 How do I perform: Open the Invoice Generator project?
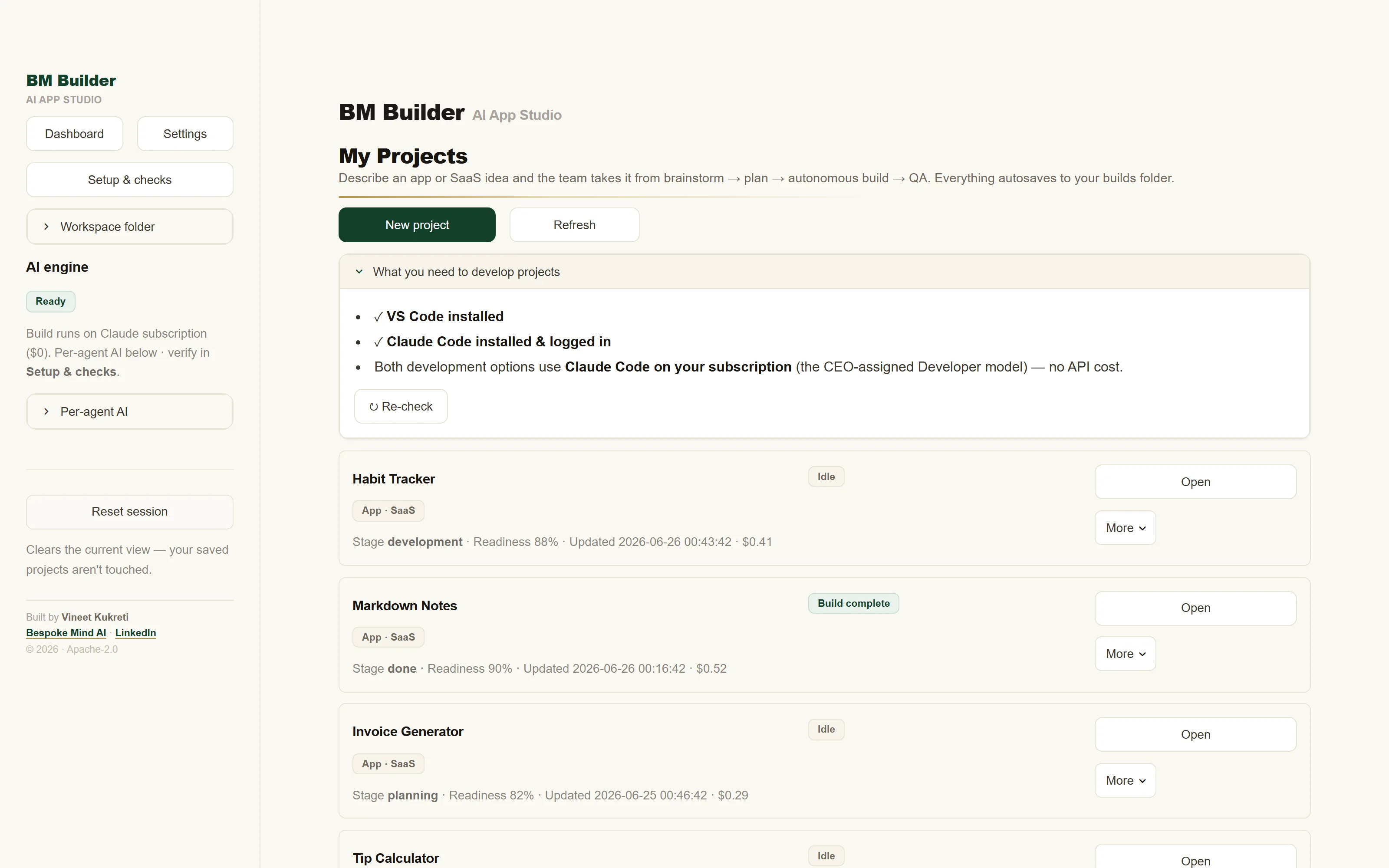[x=1195, y=735]
